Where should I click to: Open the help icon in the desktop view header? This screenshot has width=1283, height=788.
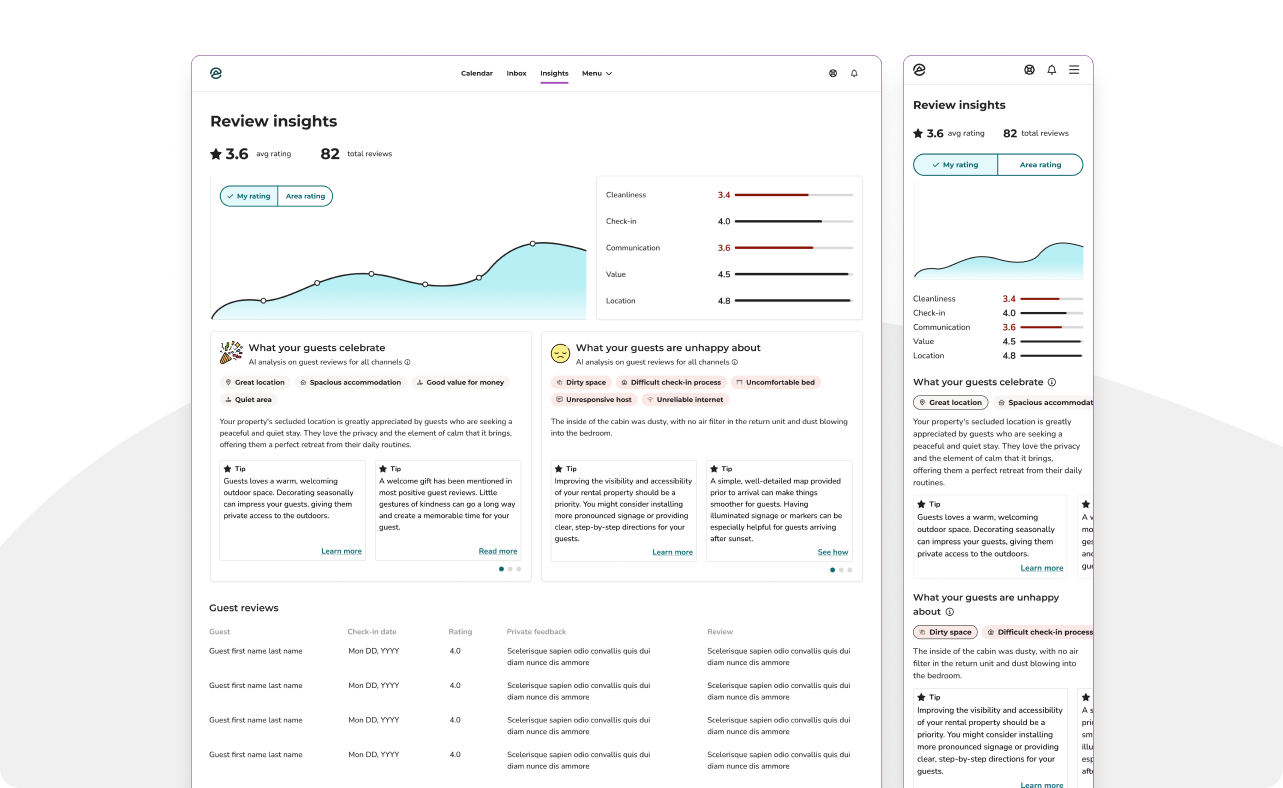[x=833, y=73]
